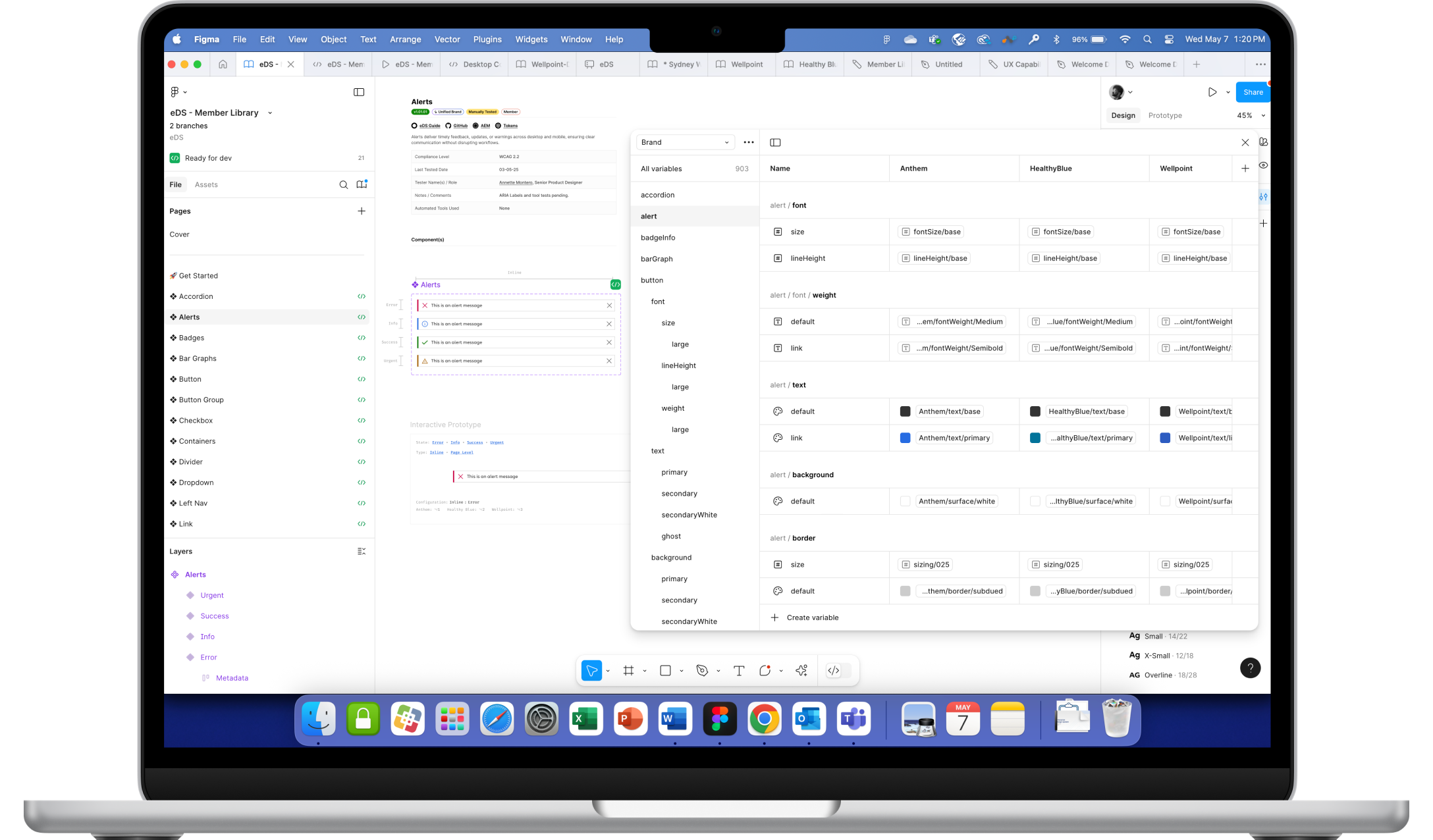Screen dimensions: 1433x840
Task: Select the Text tool
Action: (739, 671)
